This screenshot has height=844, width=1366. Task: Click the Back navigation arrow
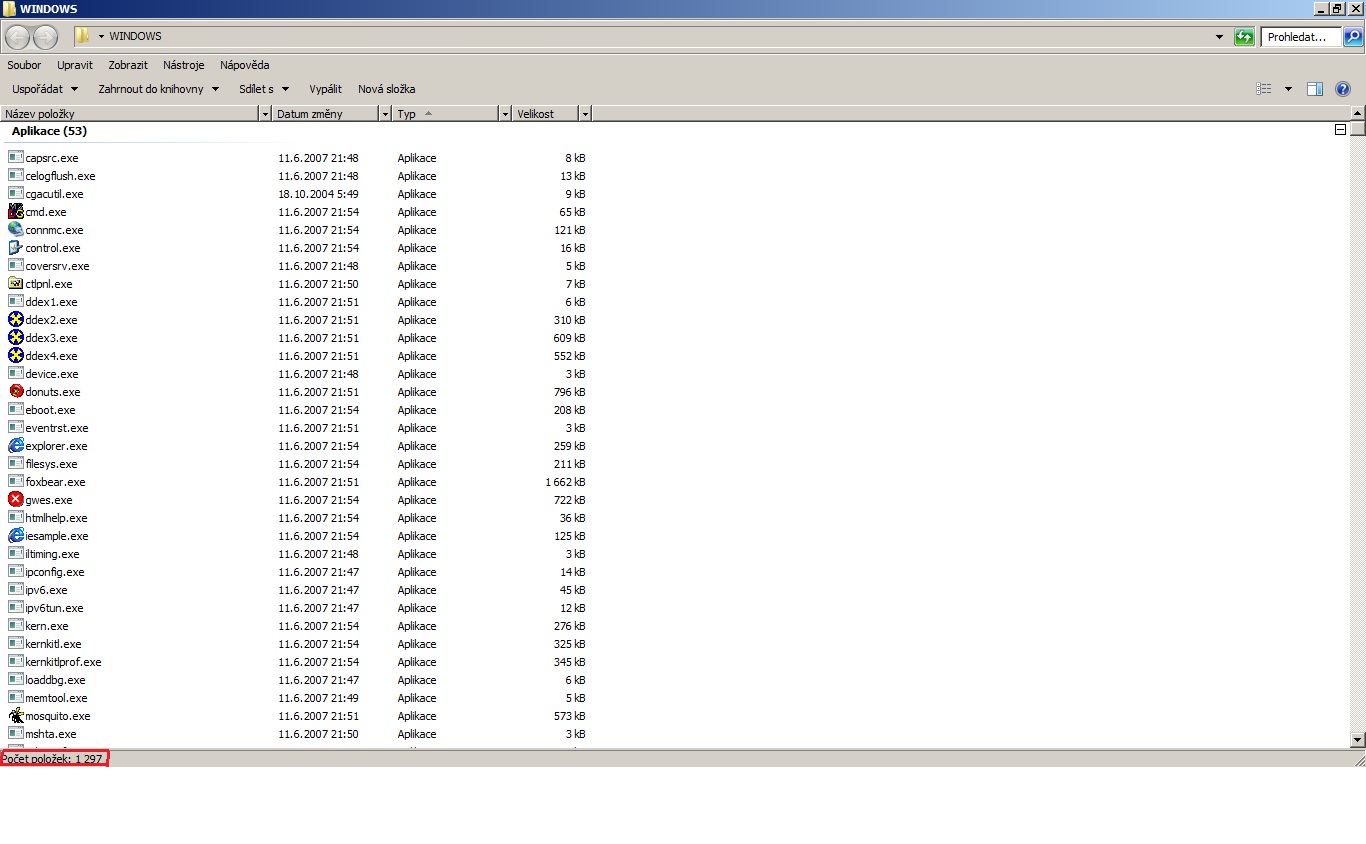(17, 37)
